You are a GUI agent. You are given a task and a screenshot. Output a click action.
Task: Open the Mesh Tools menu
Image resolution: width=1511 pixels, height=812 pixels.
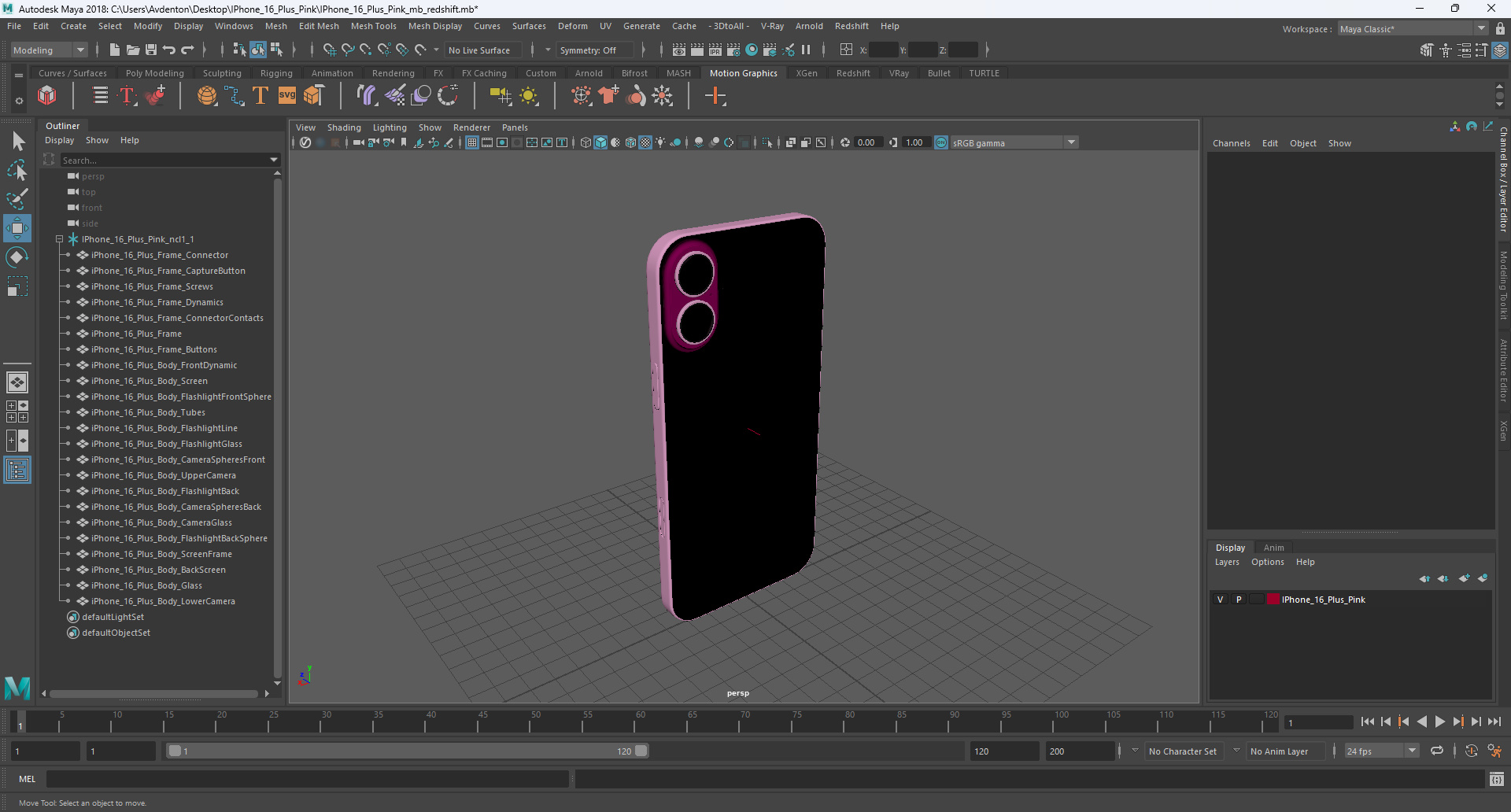(x=373, y=26)
